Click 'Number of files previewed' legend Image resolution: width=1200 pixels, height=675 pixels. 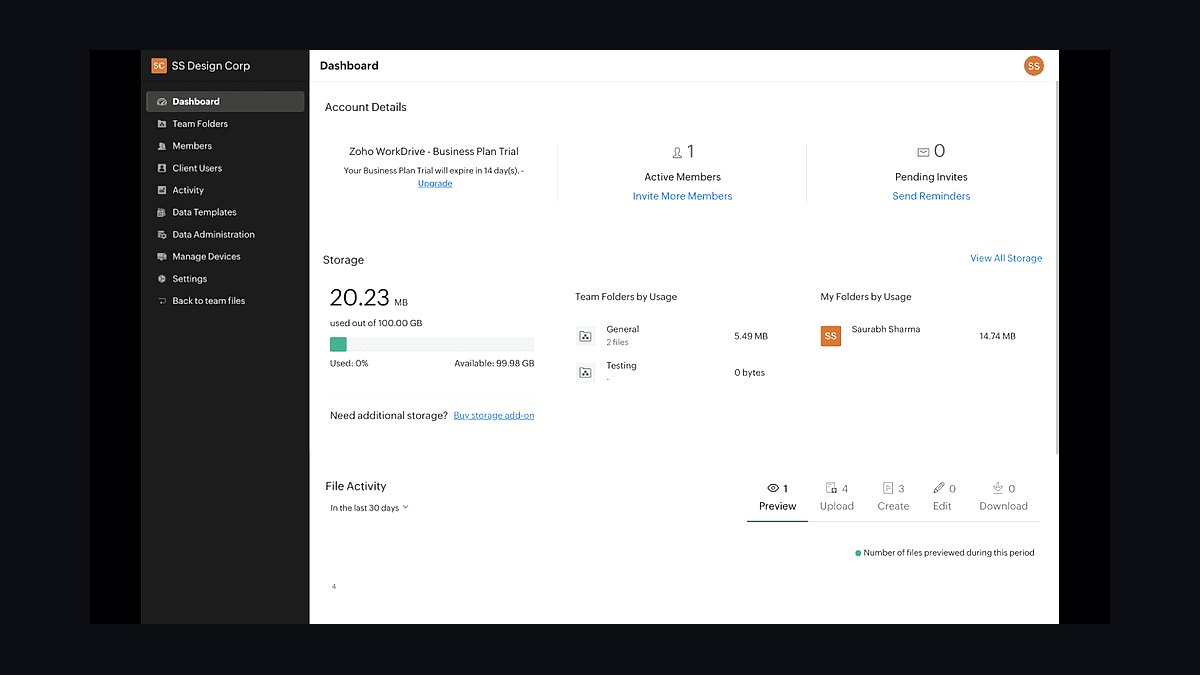945,553
